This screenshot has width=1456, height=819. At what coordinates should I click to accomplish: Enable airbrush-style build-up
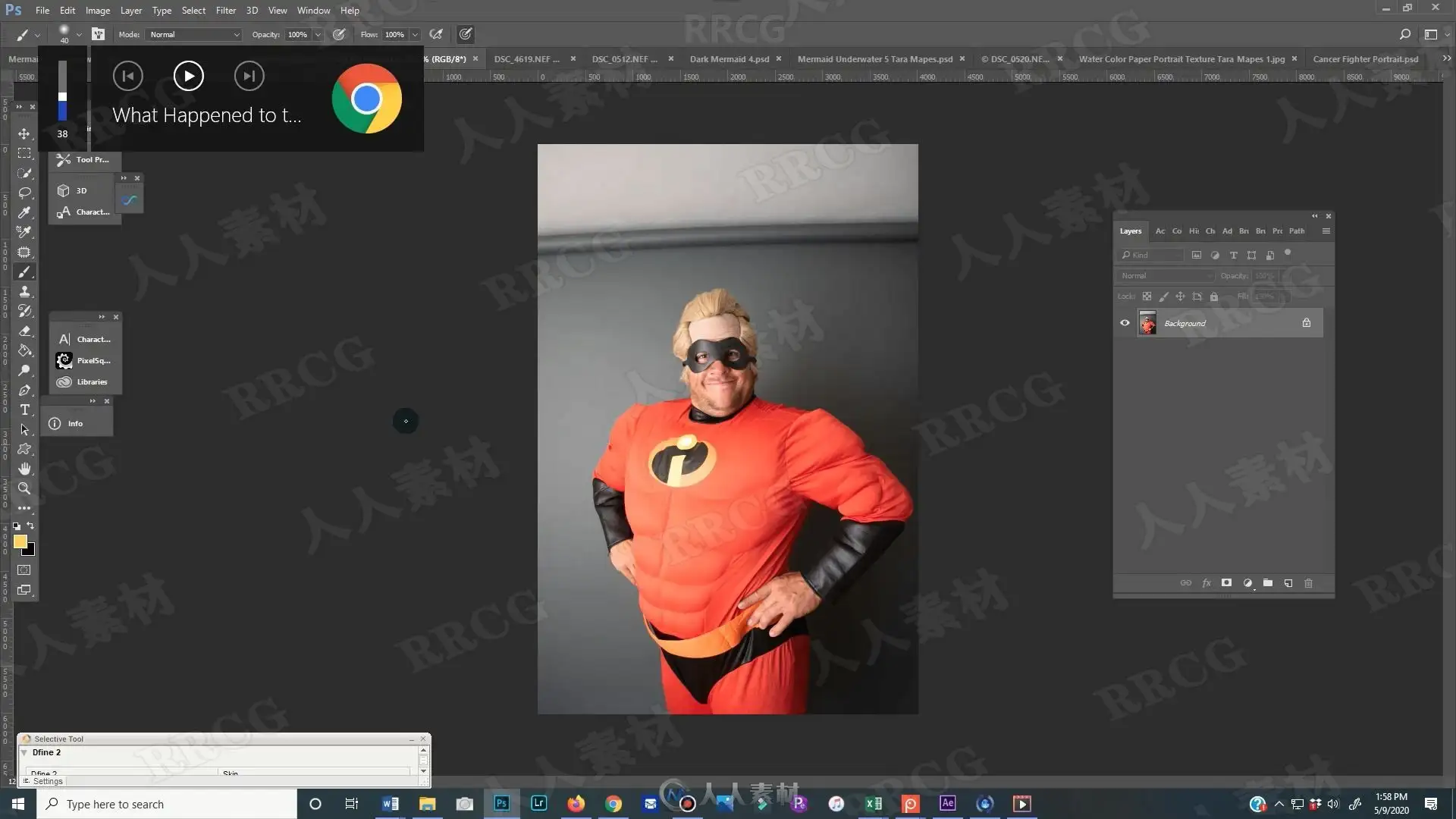click(x=436, y=34)
